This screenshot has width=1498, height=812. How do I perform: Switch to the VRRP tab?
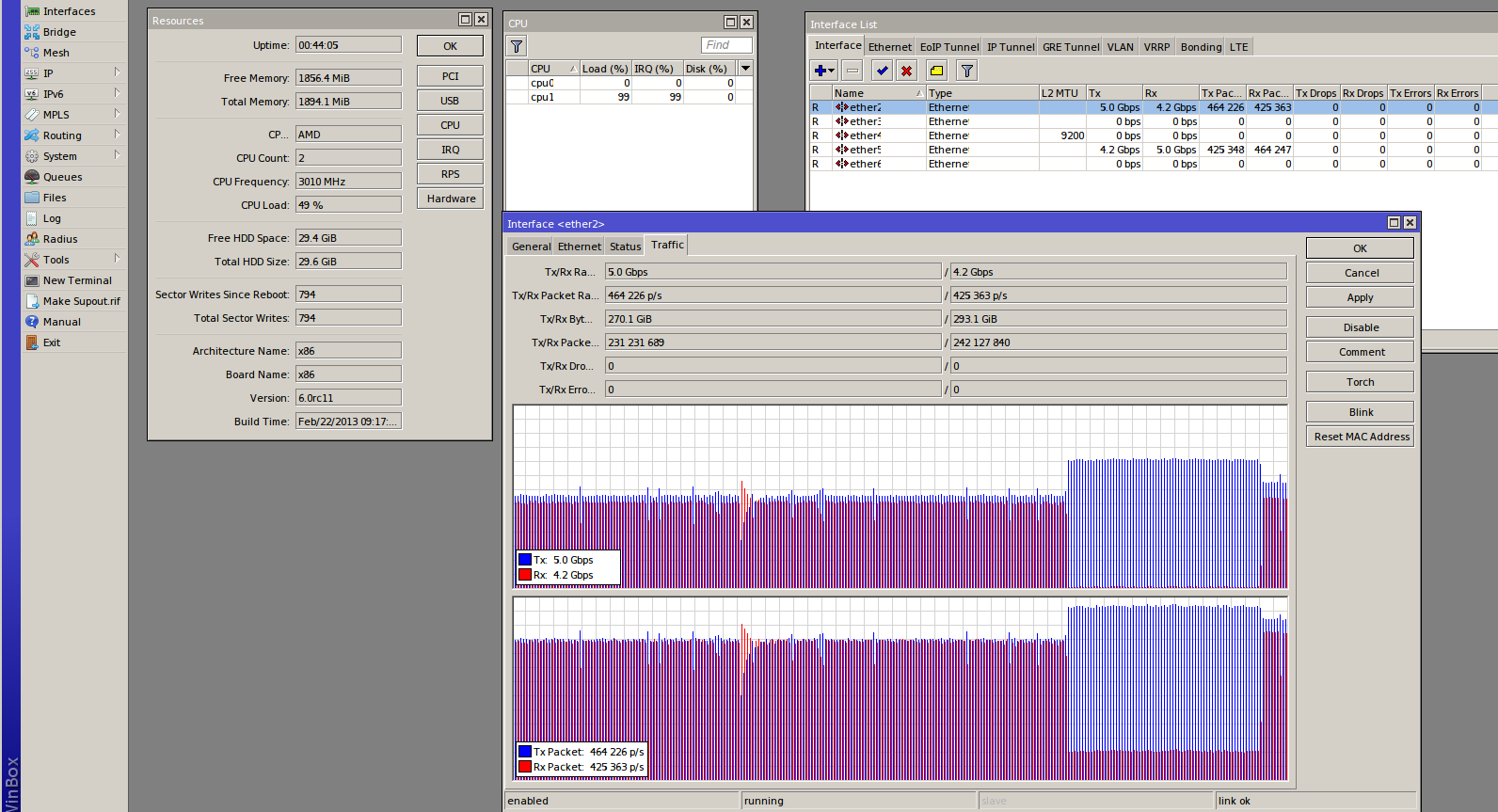pyautogui.click(x=1156, y=47)
